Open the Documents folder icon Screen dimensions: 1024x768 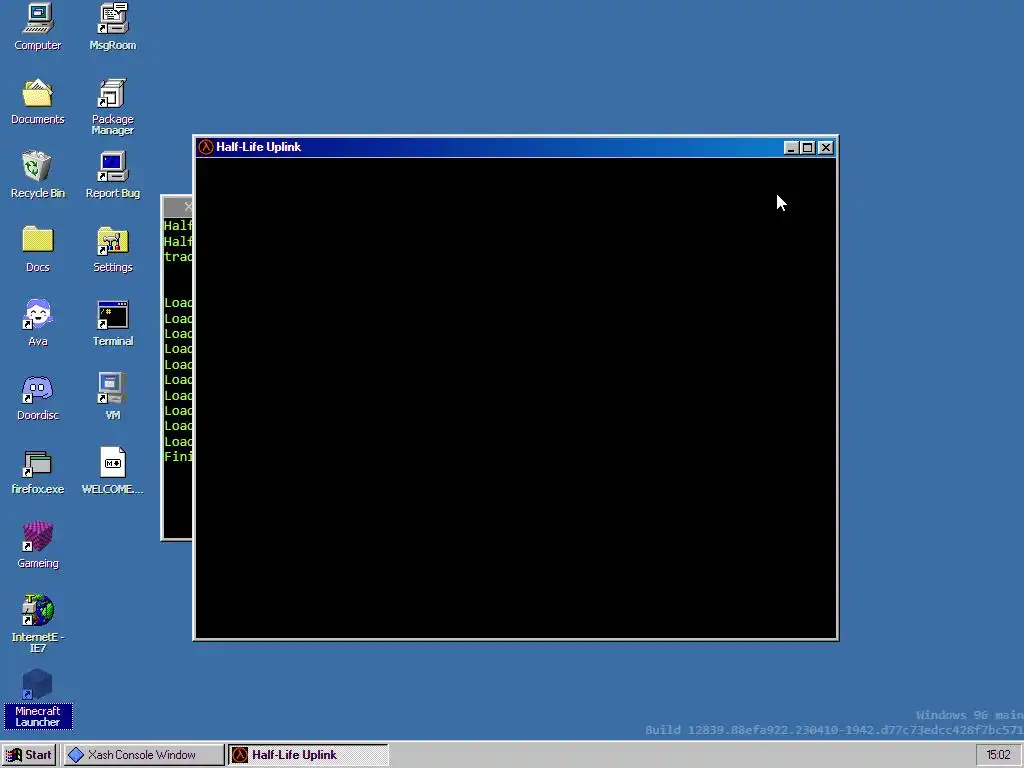[x=37, y=101]
